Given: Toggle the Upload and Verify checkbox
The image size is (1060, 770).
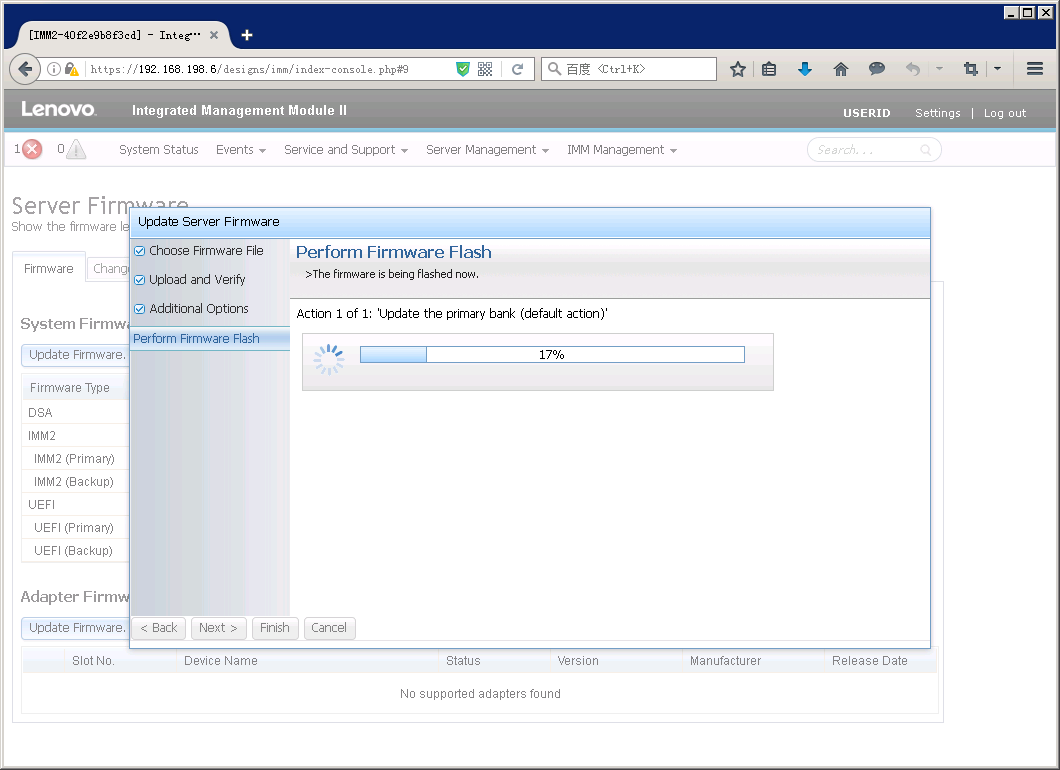Looking at the screenshot, I should tap(140, 280).
